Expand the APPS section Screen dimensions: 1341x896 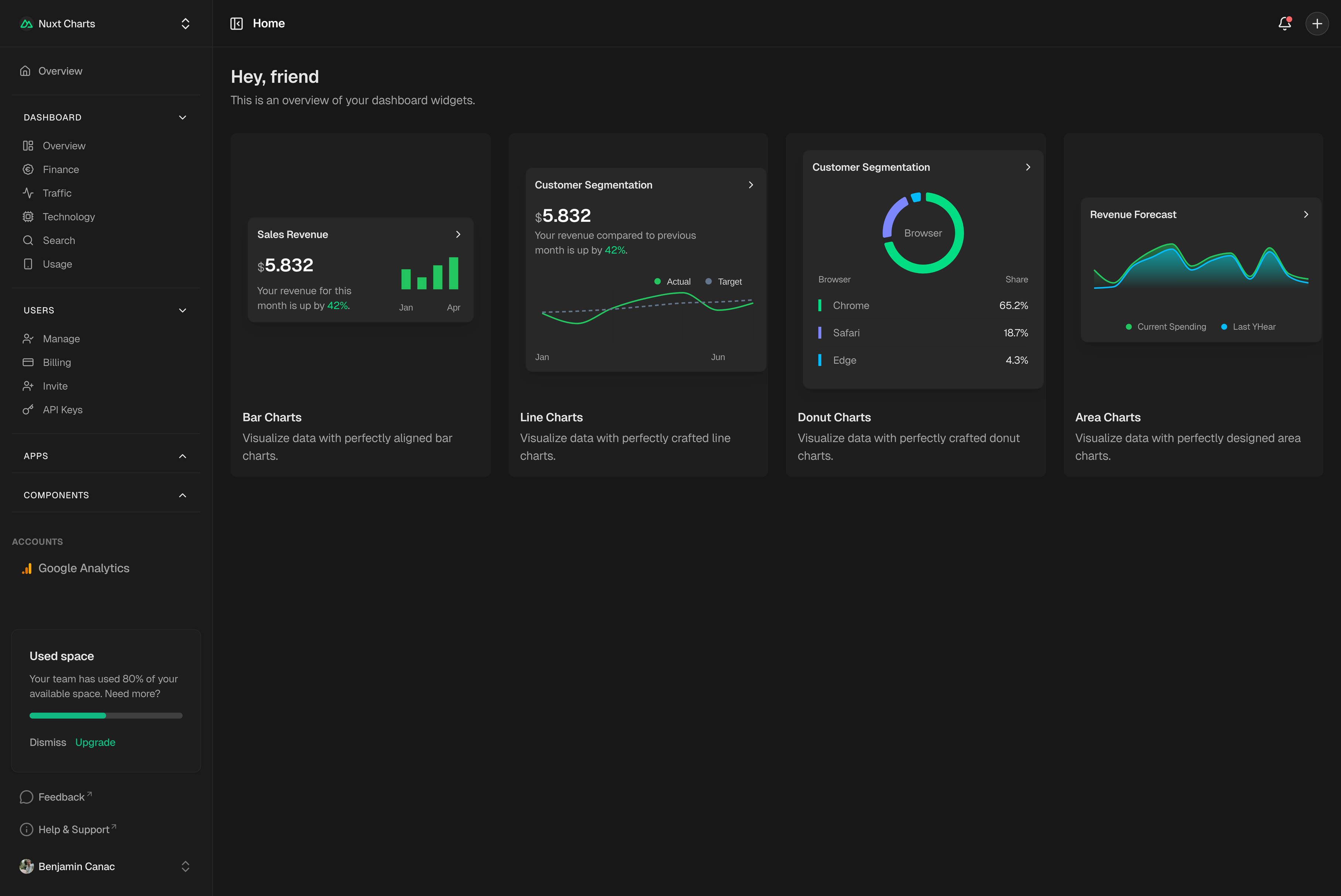tap(182, 456)
